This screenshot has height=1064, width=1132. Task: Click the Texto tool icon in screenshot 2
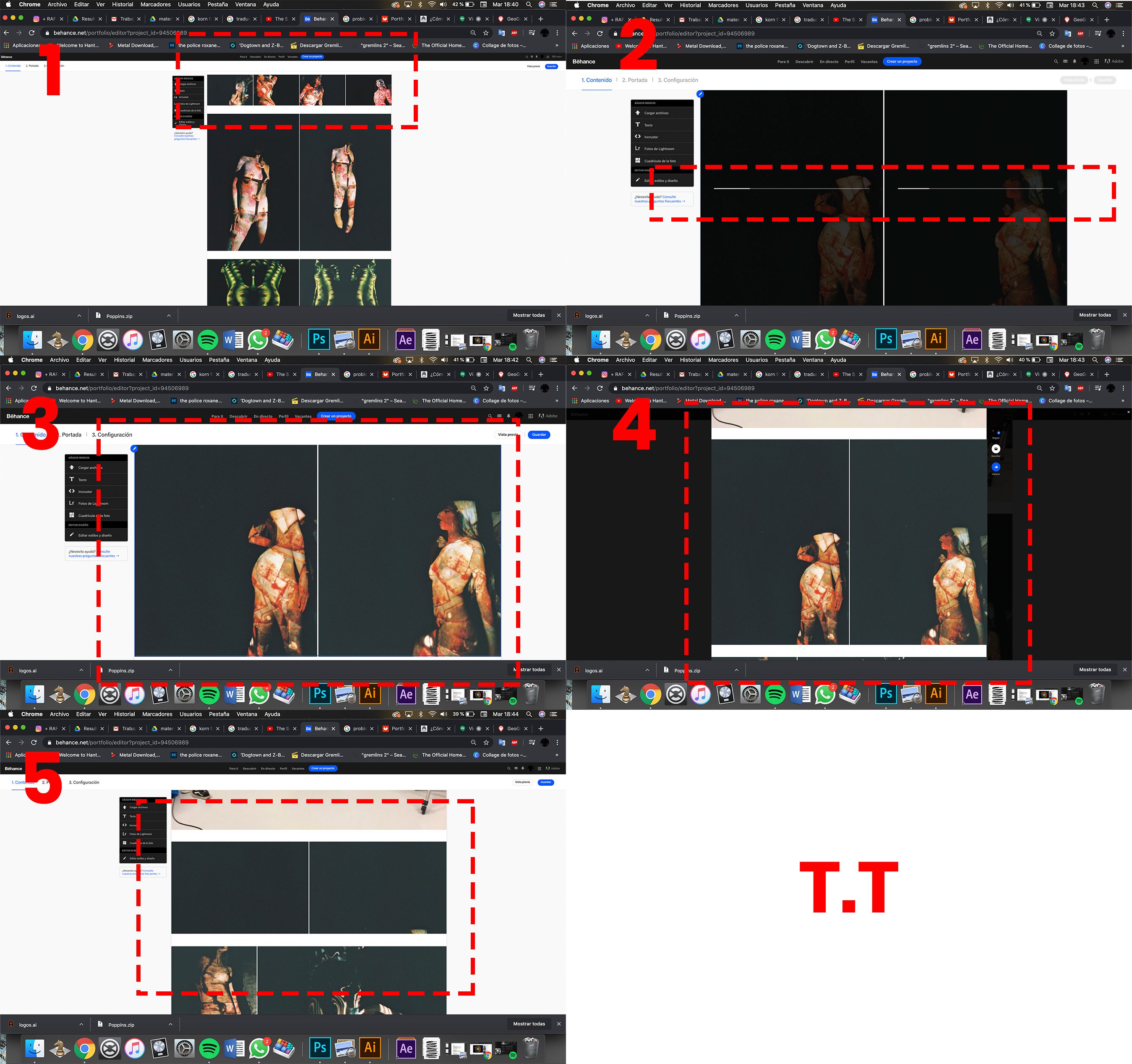click(x=638, y=125)
